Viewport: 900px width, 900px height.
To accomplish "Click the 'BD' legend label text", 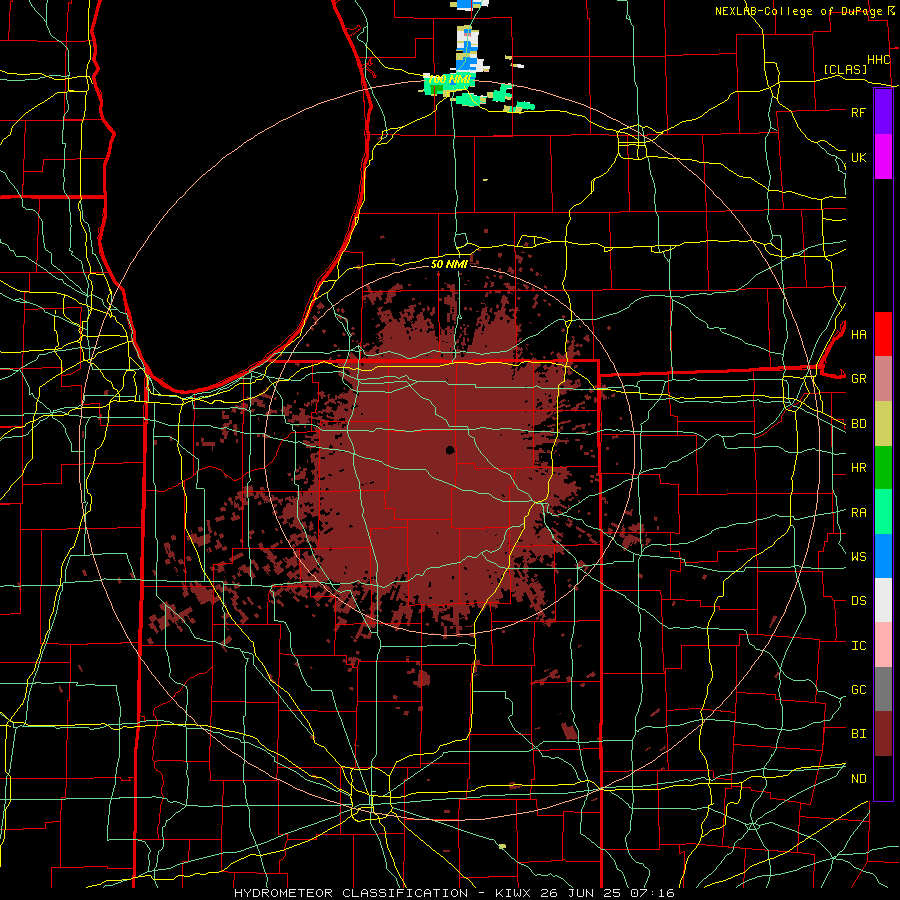I will click(858, 424).
